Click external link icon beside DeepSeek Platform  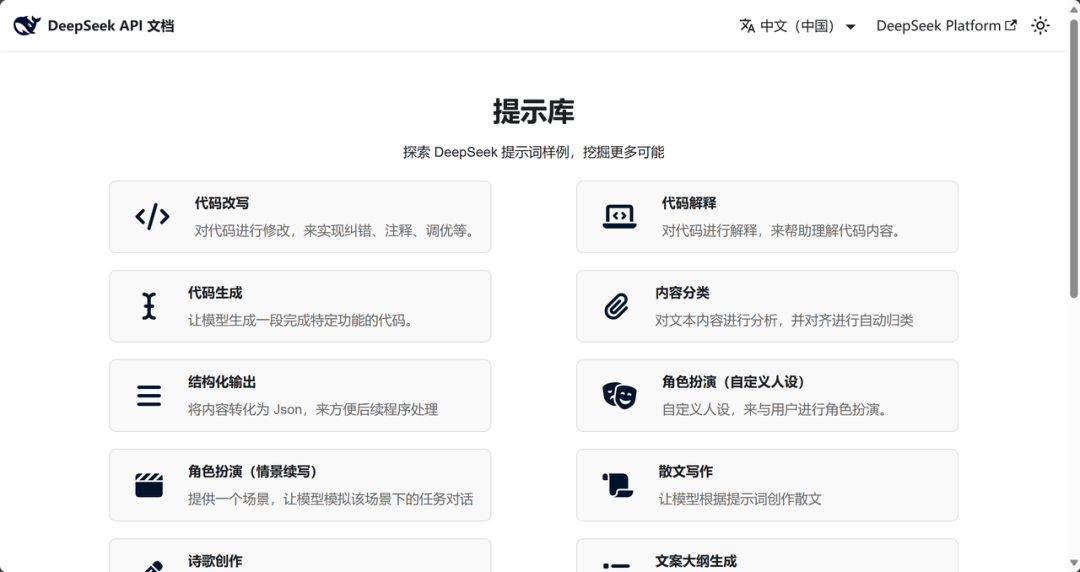click(1010, 25)
